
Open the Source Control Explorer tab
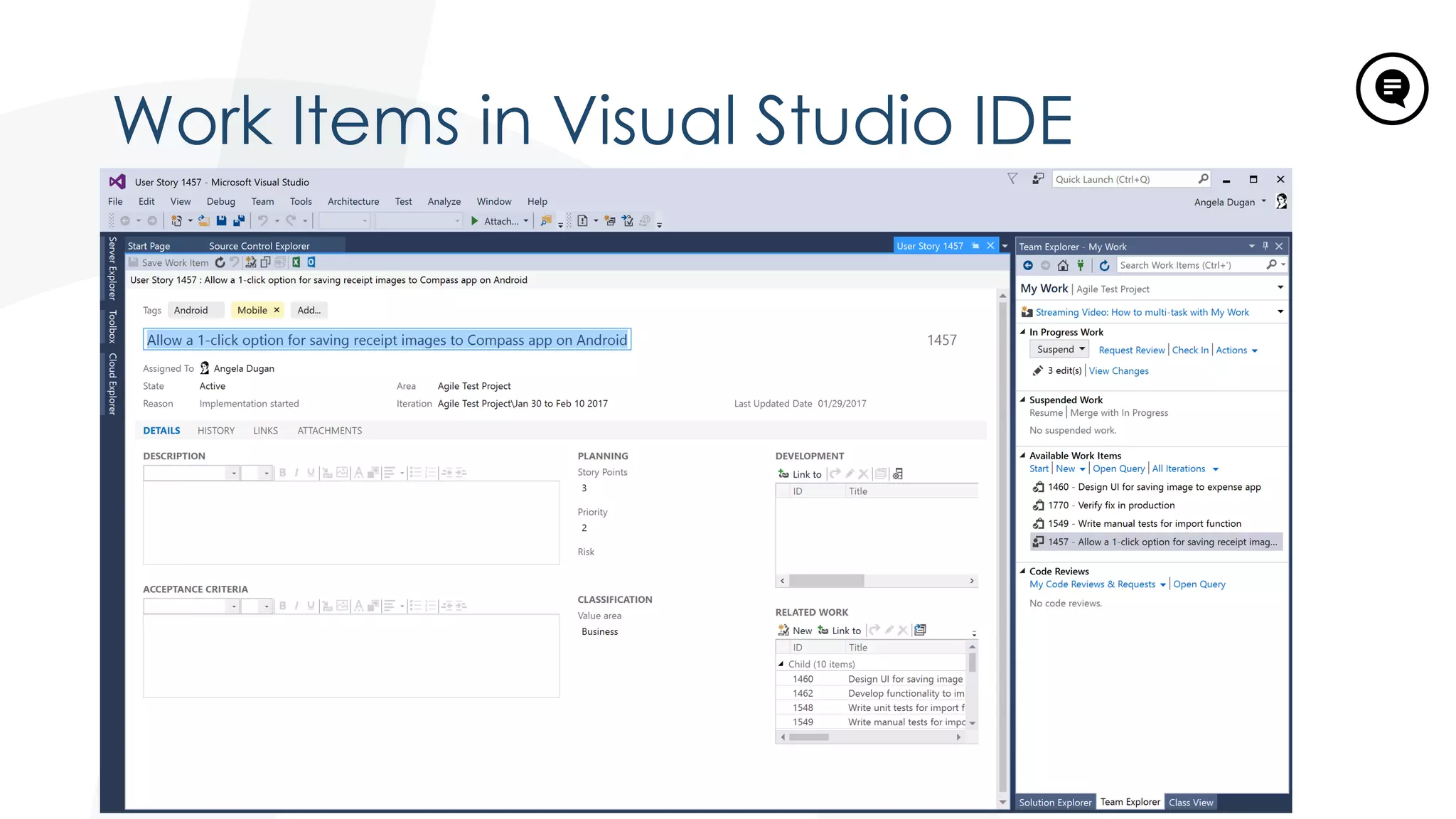click(x=259, y=246)
